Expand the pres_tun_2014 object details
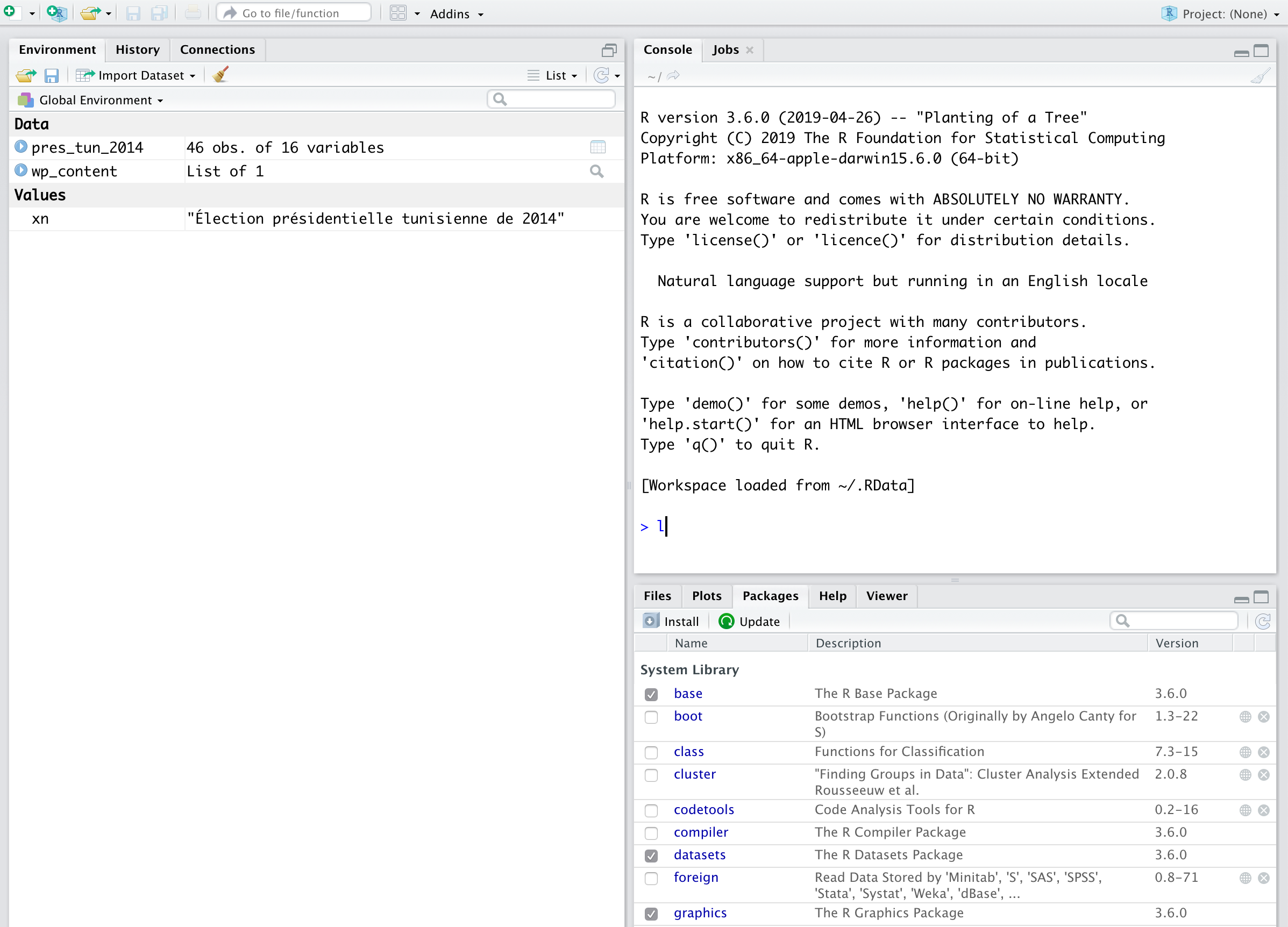This screenshot has height=927, width=1288. pos(21,146)
